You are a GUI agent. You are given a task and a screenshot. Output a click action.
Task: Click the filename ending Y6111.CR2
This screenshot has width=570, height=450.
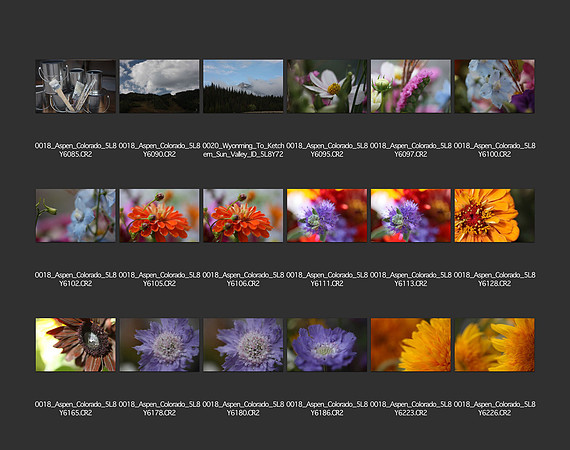click(327, 279)
